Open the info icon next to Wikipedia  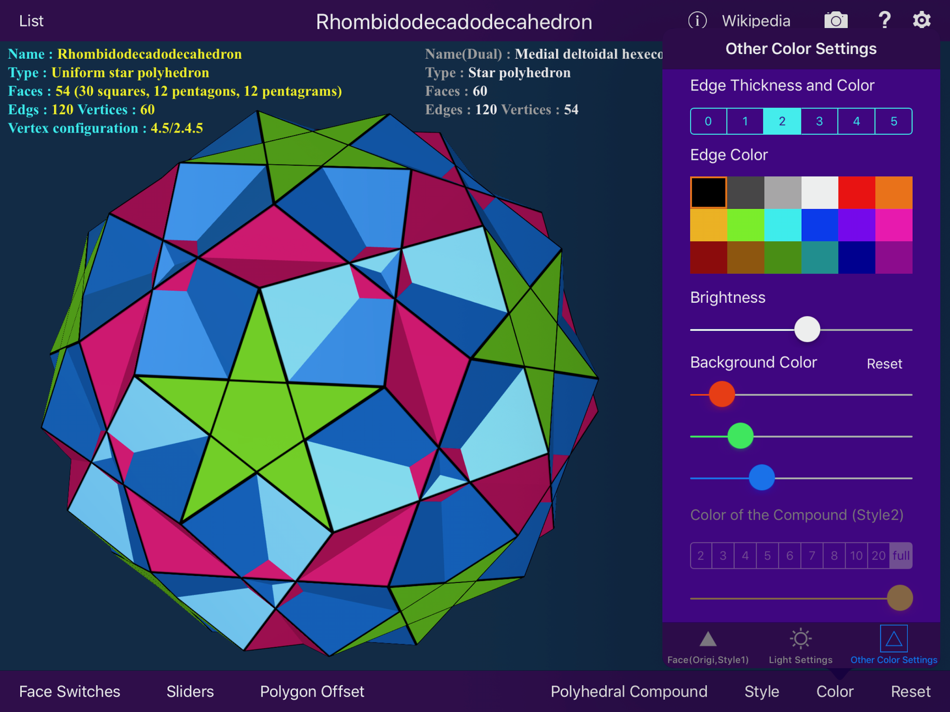(697, 21)
